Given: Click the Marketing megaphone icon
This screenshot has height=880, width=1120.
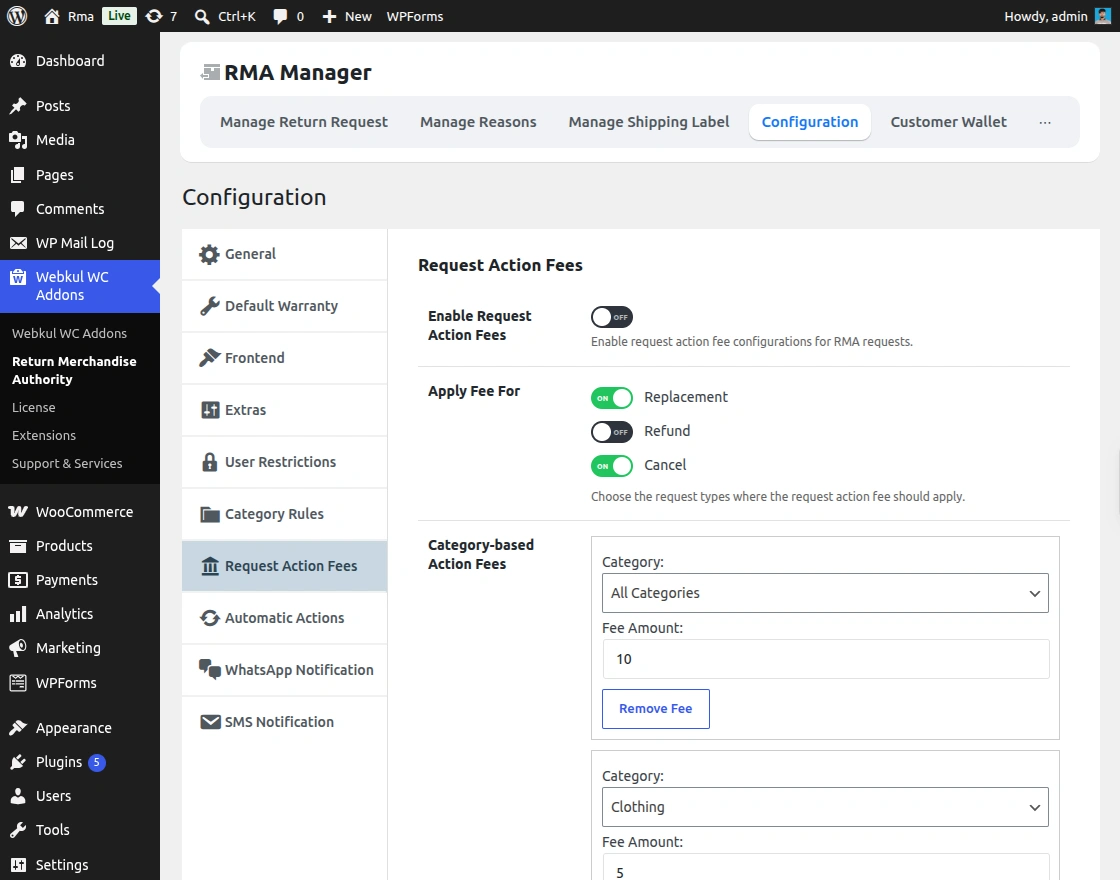Looking at the screenshot, I should (18, 648).
